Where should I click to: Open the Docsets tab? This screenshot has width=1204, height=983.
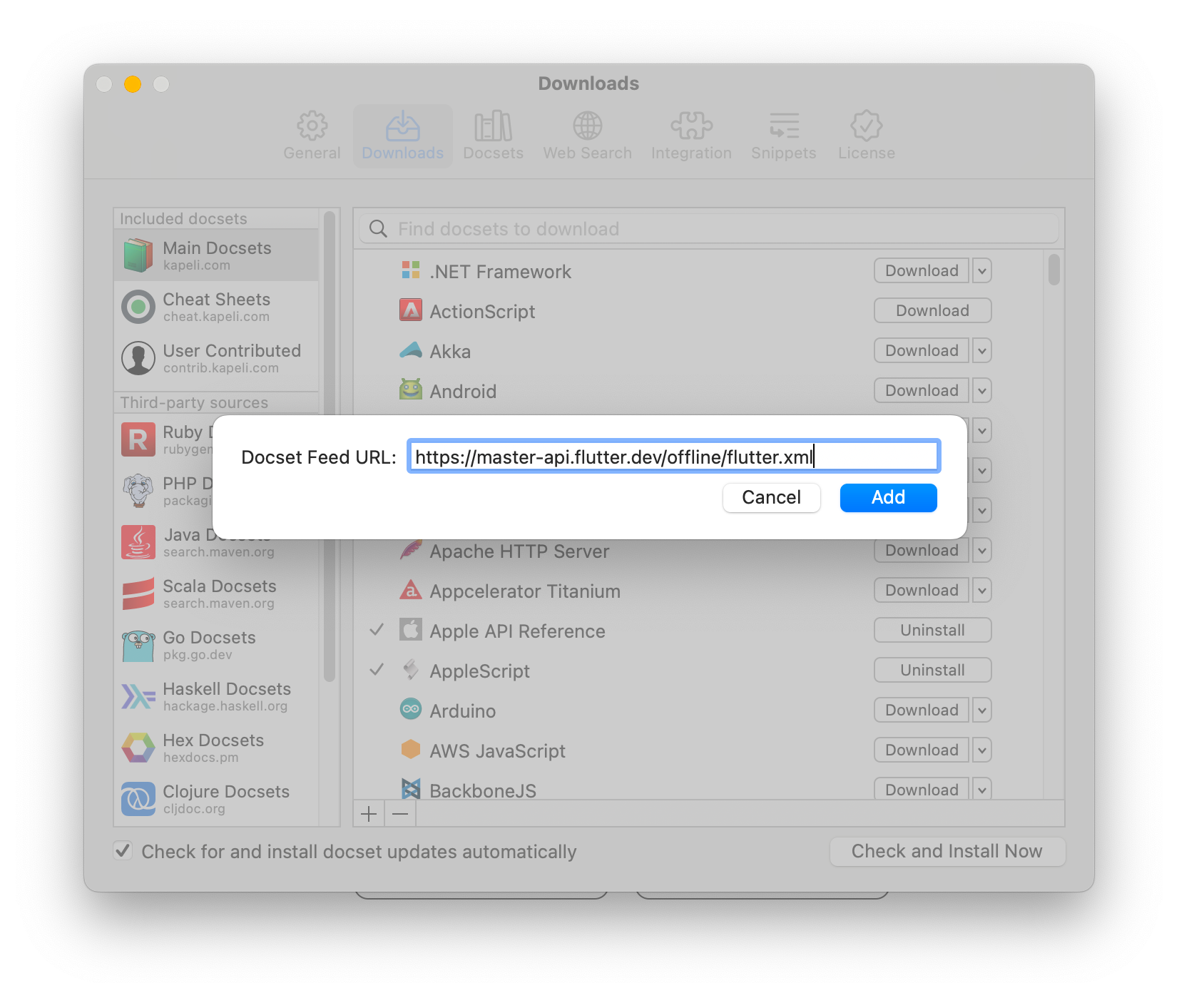tap(493, 136)
